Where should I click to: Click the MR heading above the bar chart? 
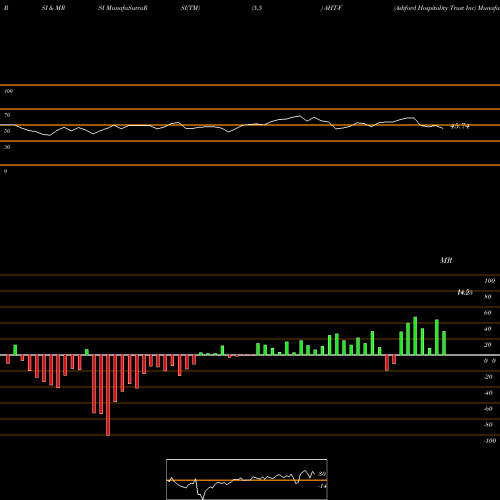tap(446, 260)
